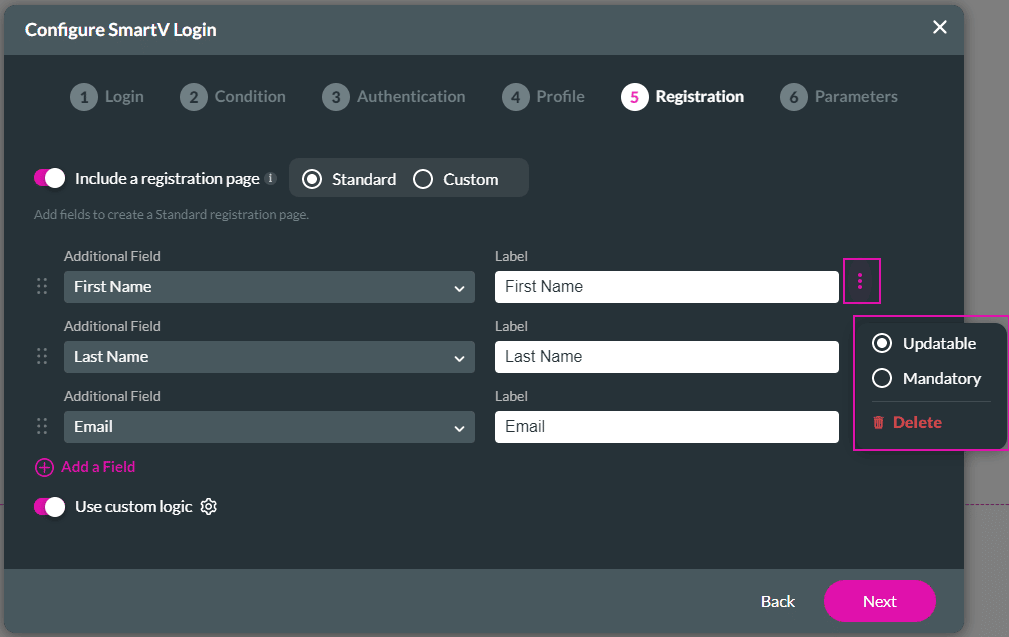Select the Updatable radio option

pyautogui.click(x=881, y=343)
